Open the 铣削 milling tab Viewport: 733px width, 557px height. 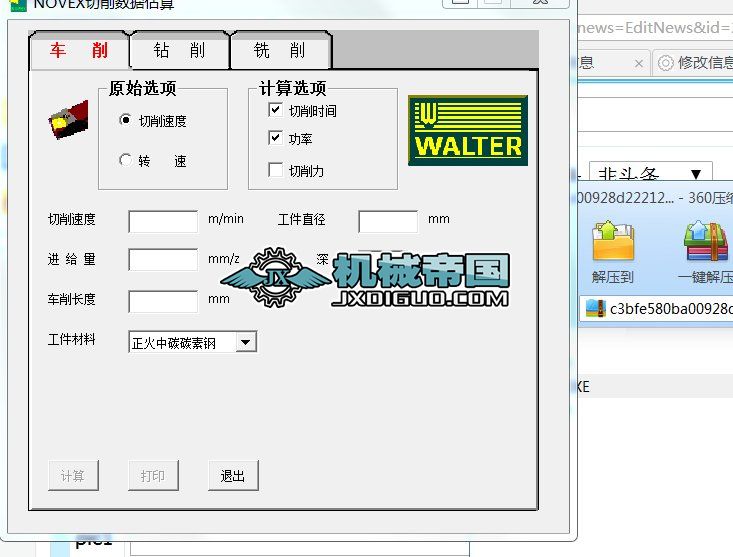280,50
